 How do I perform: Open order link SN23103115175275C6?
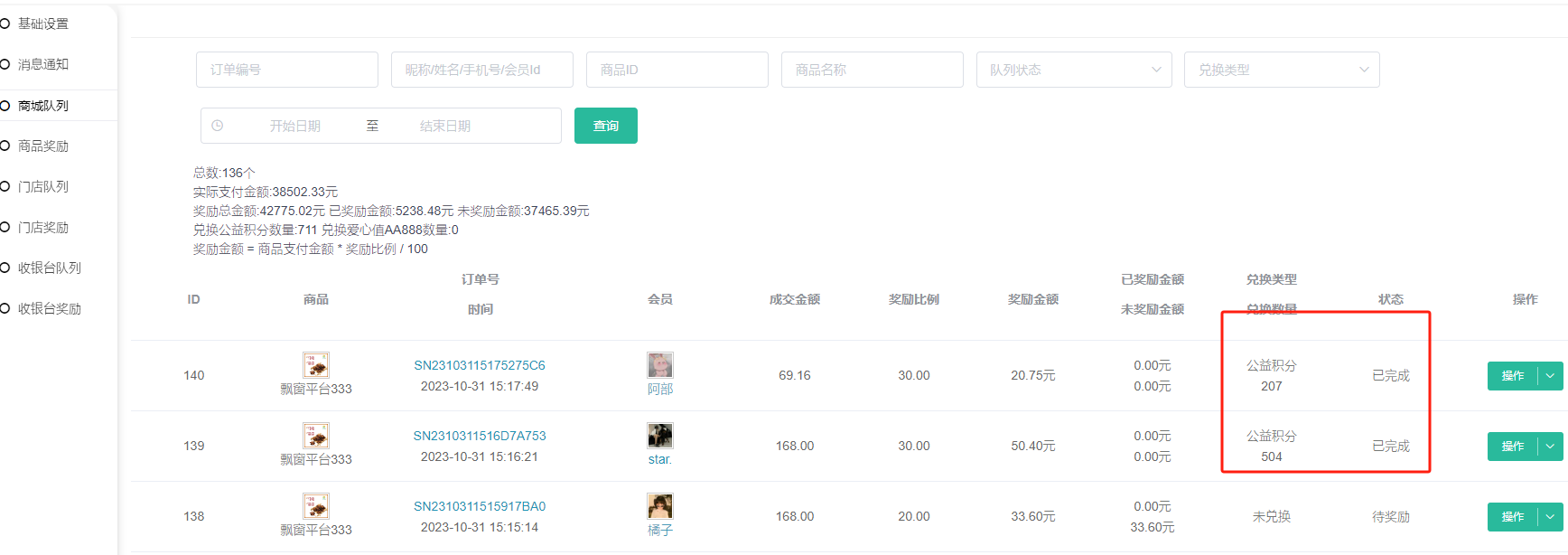click(x=479, y=365)
